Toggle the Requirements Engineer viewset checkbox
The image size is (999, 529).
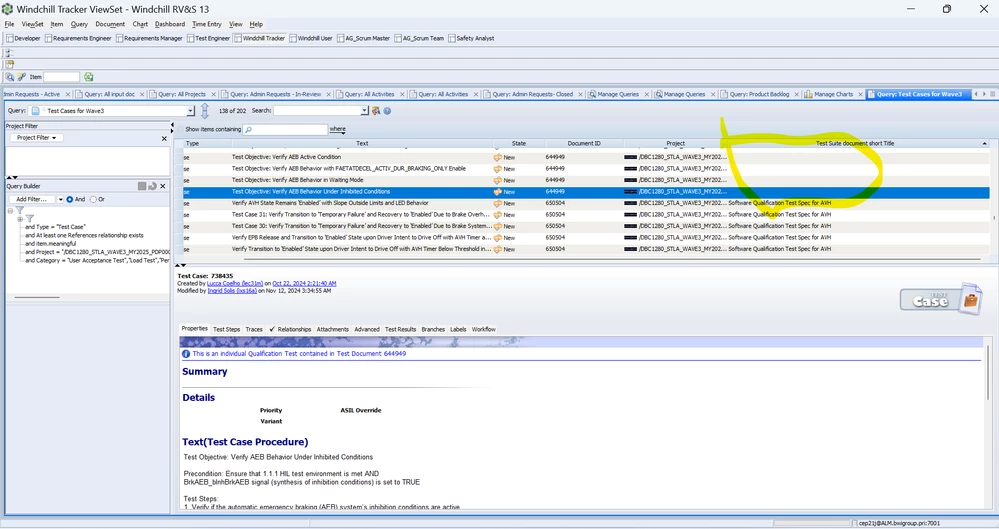tap(48, 38)
